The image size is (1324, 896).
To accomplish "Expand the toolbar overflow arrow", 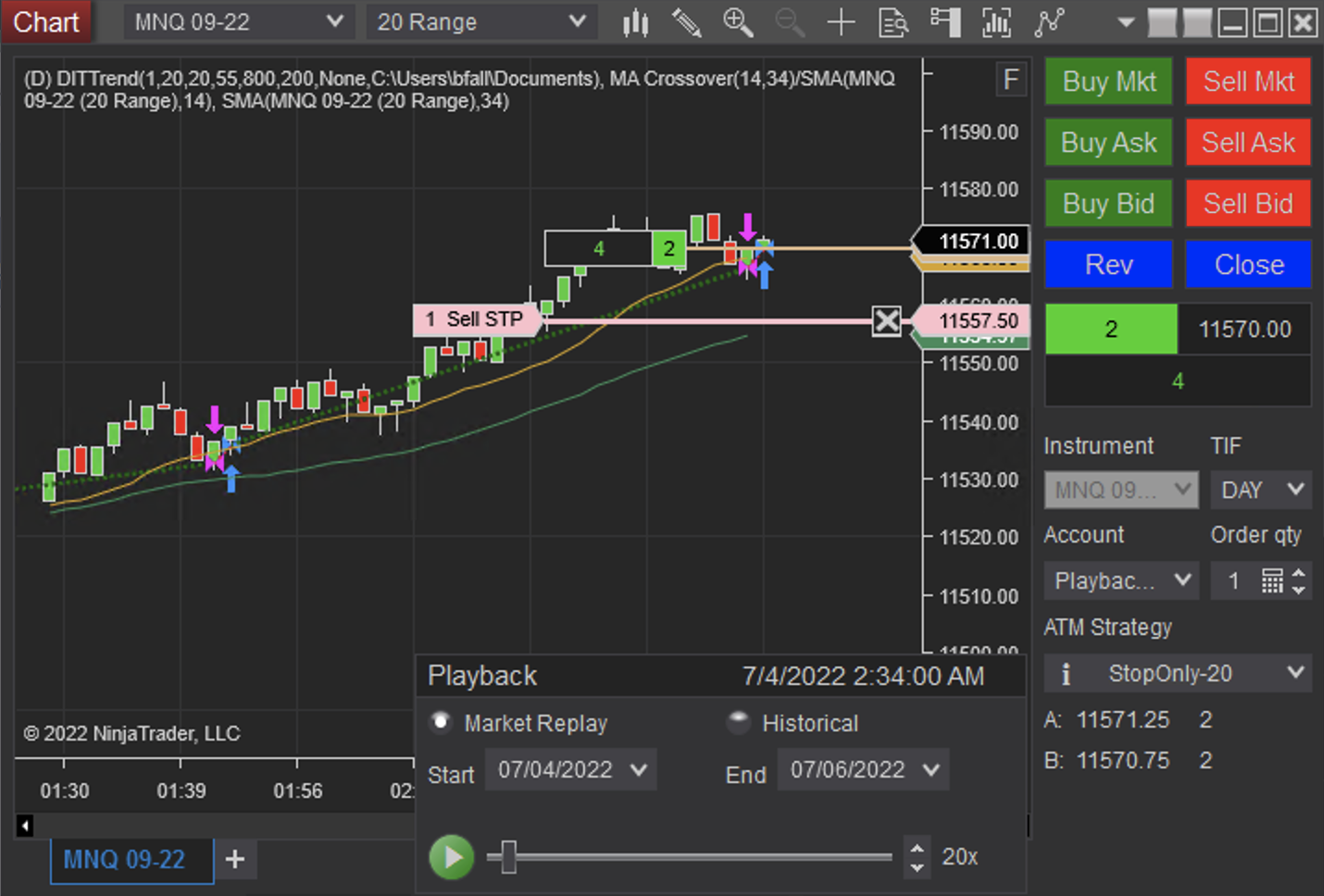I will coord(1126,22).
